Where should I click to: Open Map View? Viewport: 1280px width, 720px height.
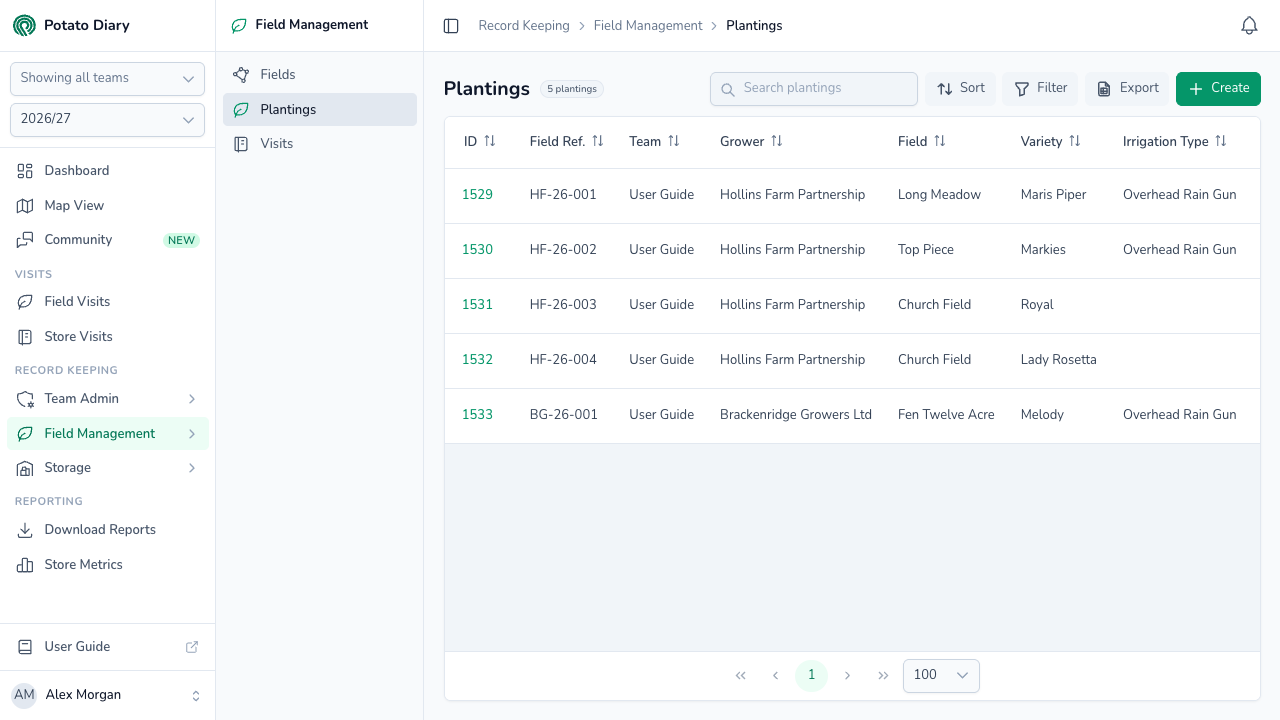pyautogui.click(x=107, y=206)
